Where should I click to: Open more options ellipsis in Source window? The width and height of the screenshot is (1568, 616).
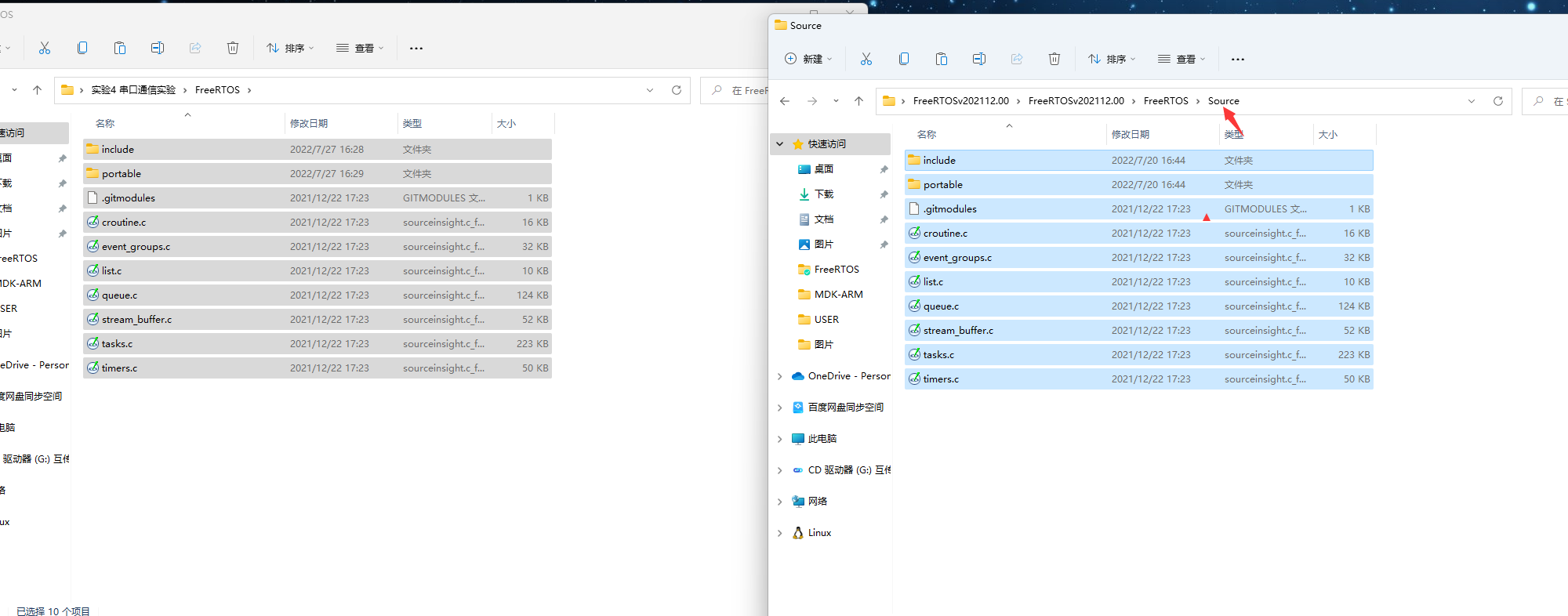coord(1237,59)
